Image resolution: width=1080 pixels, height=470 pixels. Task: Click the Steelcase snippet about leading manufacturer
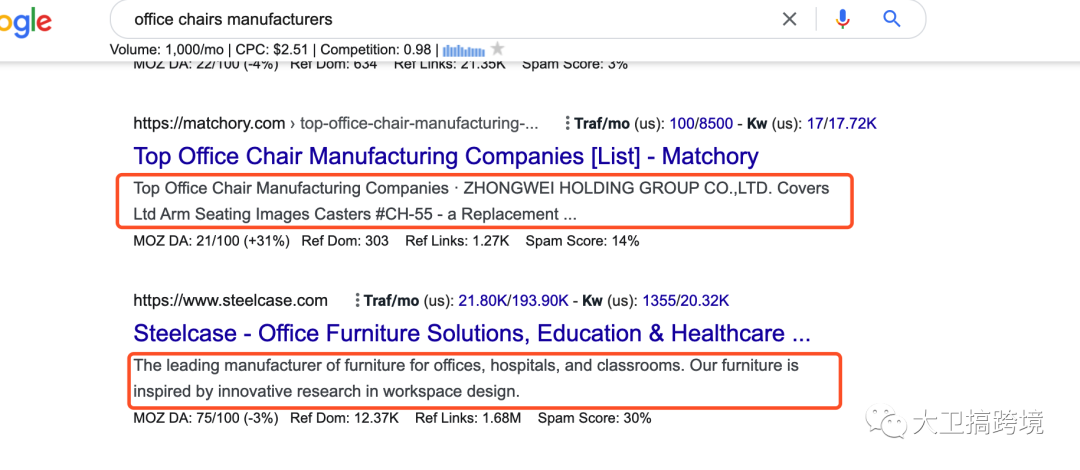tap(466, 378)
